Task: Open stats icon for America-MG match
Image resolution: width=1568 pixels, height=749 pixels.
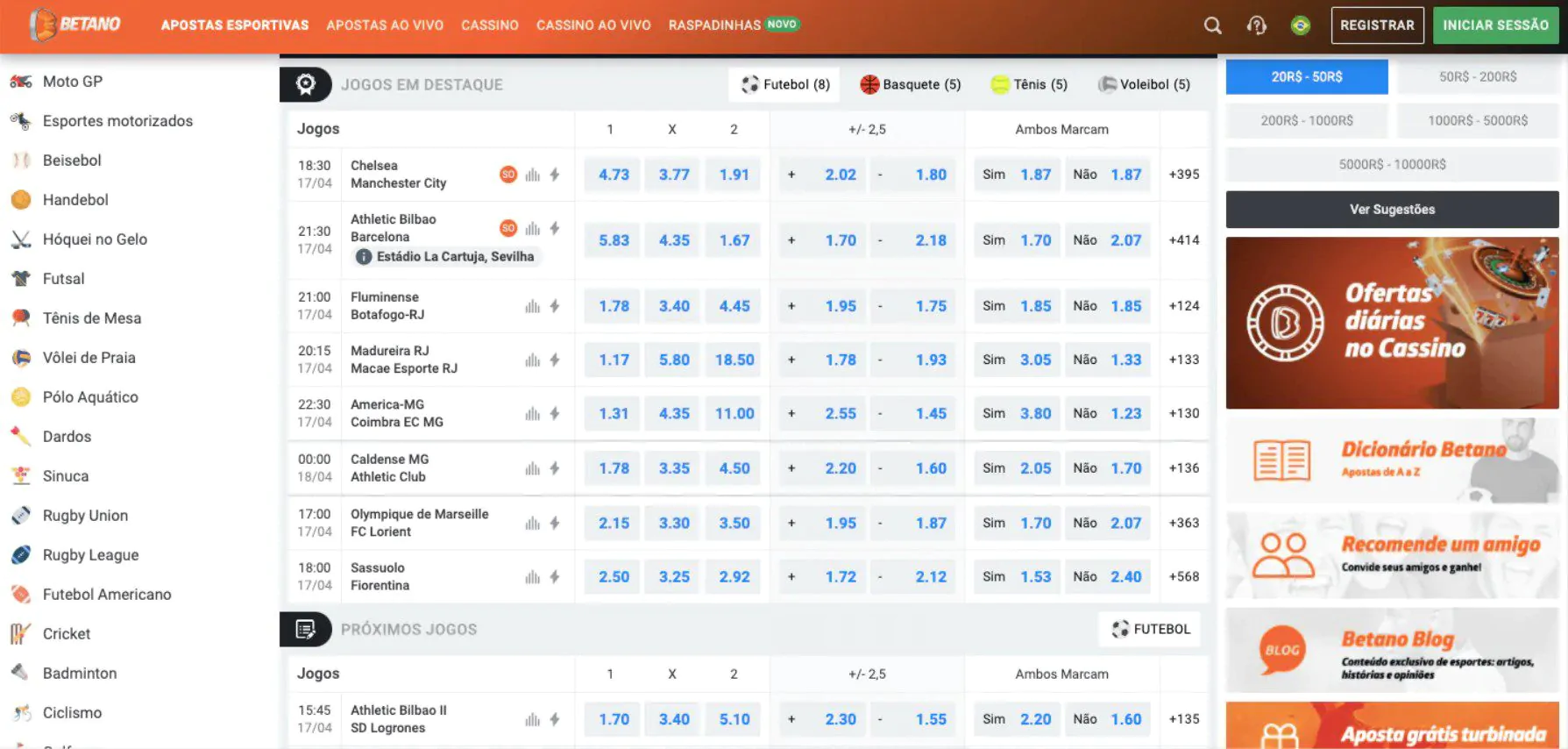Action: [x=533, y=413]
